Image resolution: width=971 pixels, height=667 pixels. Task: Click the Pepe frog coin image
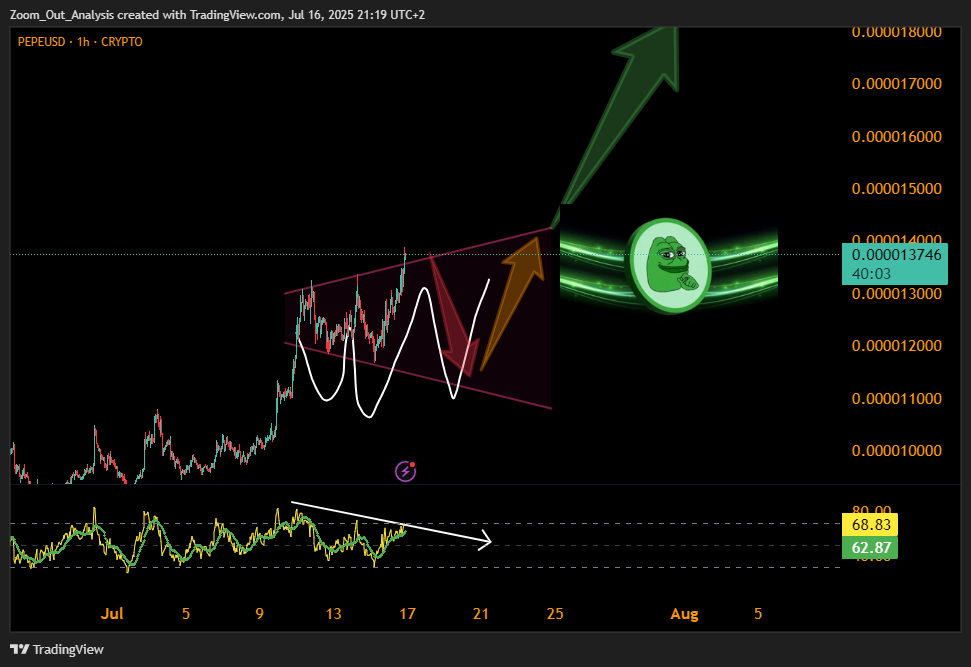(669, 265)
